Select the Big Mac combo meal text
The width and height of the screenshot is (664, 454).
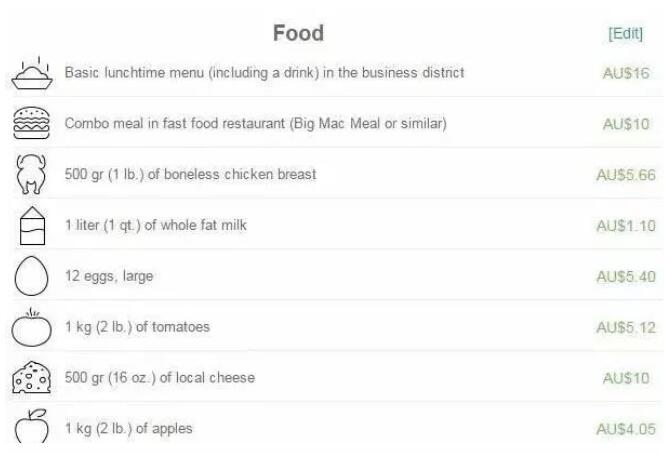[x=255, y=124]
